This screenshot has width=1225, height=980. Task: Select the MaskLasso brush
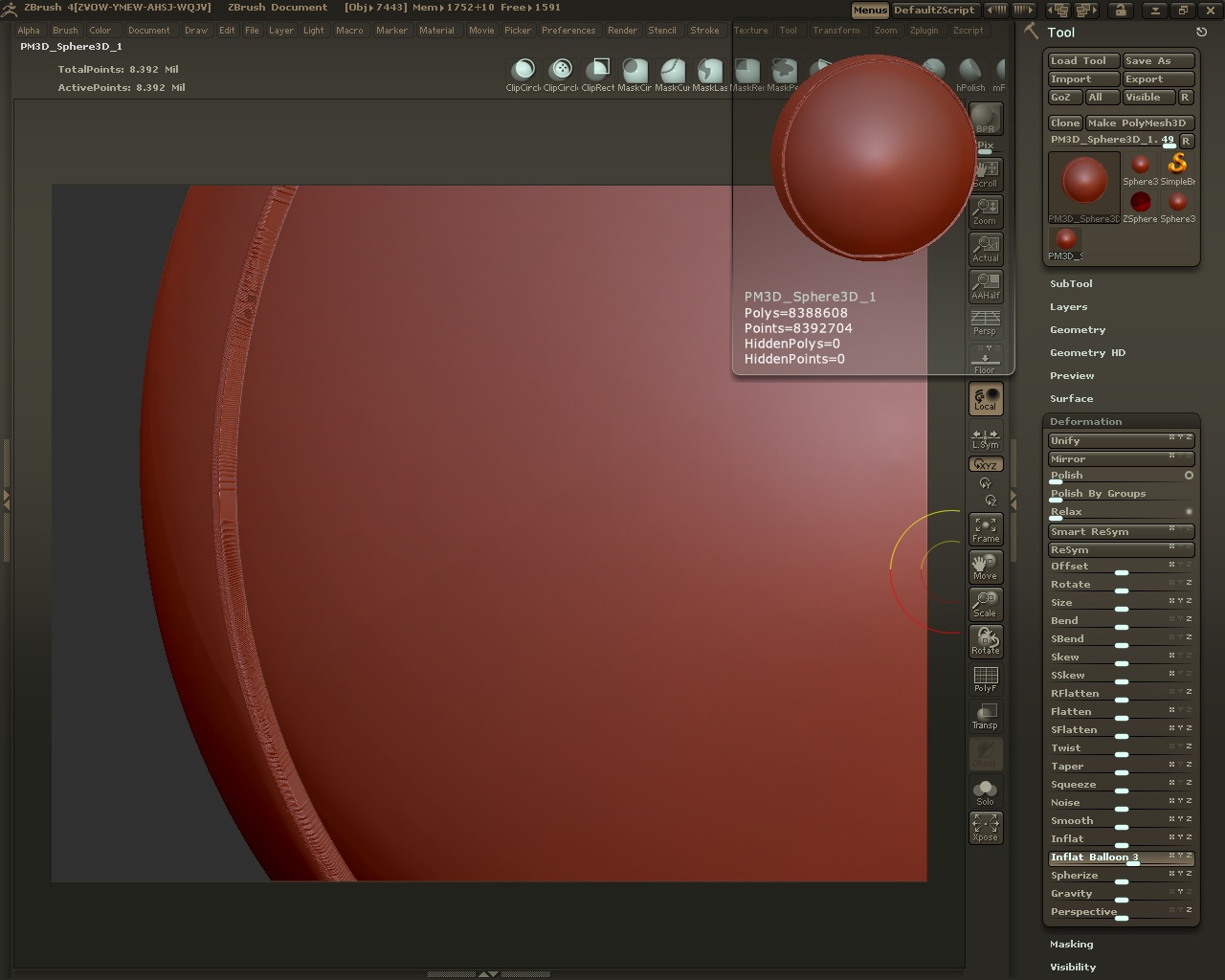[710, 75]
